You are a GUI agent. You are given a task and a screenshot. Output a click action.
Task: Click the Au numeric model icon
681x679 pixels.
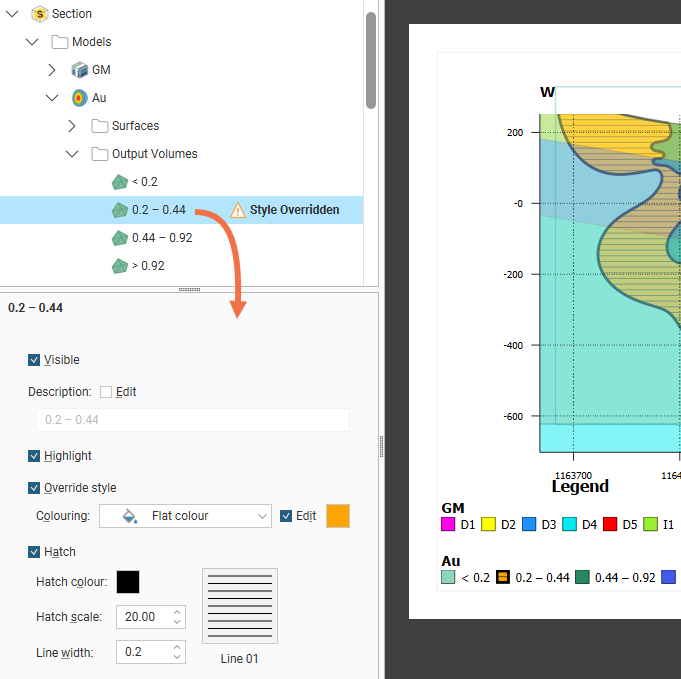[x=79, y=98]
